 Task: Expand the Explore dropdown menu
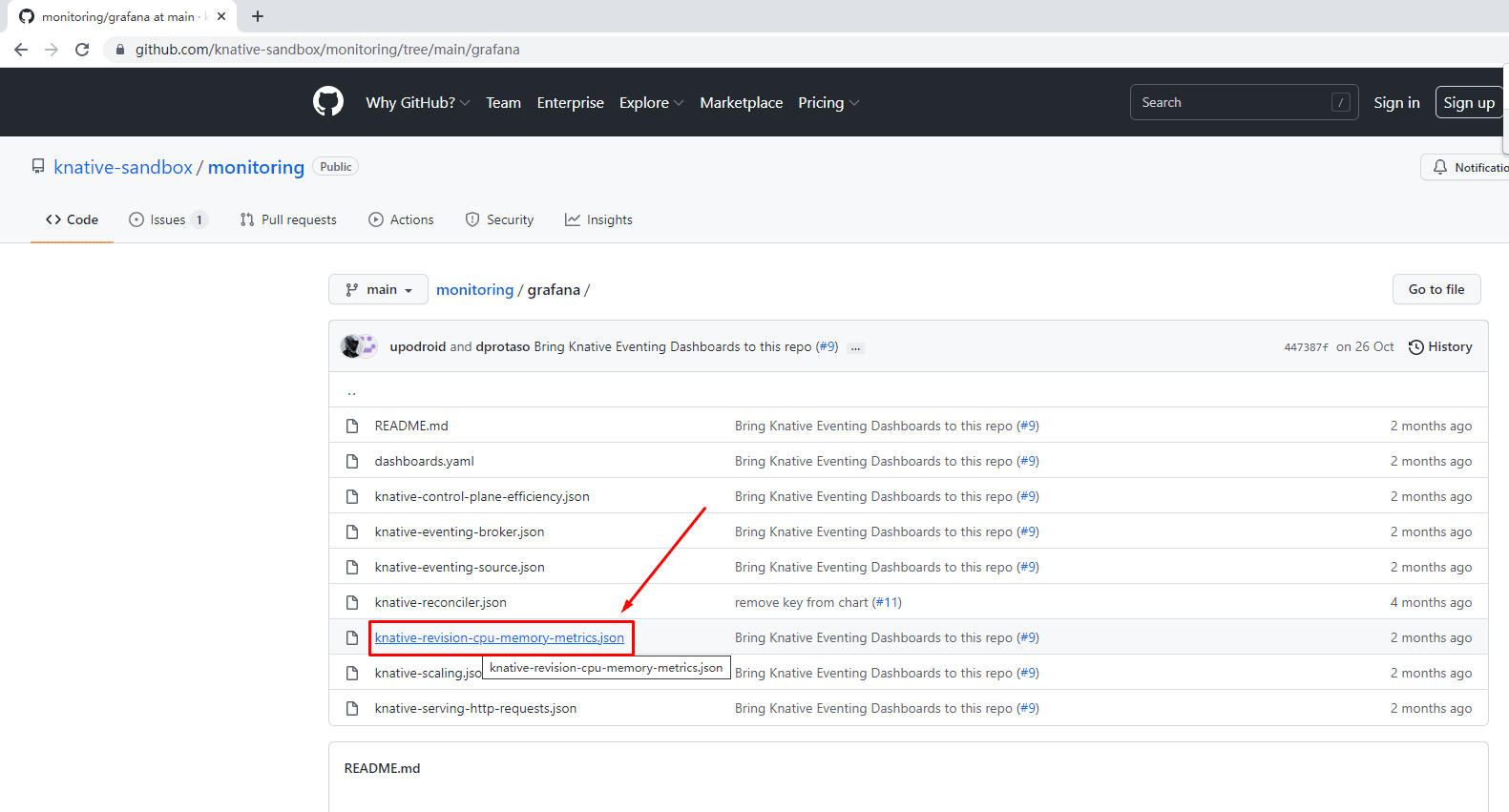(x=652, y=102)
